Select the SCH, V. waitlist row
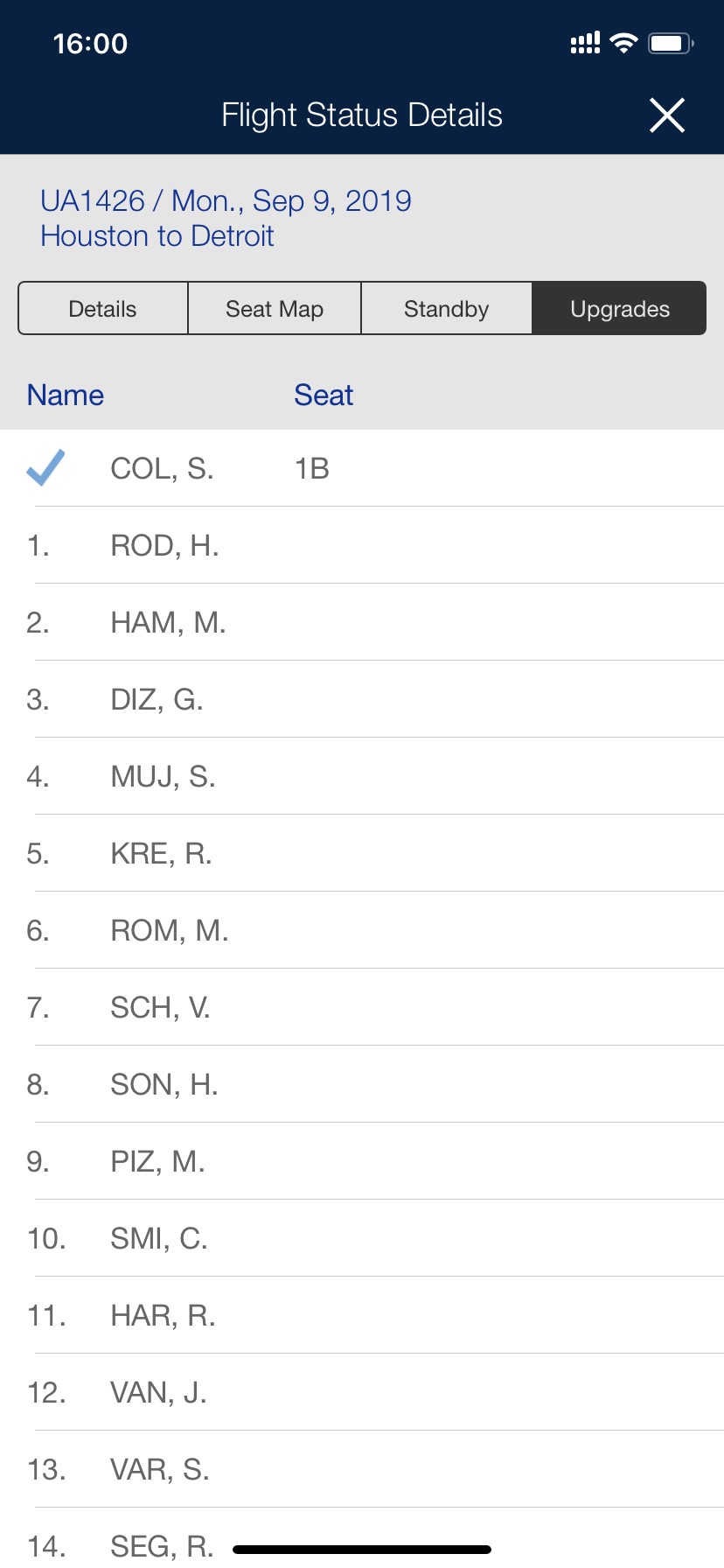 (x=362, y=1007)
